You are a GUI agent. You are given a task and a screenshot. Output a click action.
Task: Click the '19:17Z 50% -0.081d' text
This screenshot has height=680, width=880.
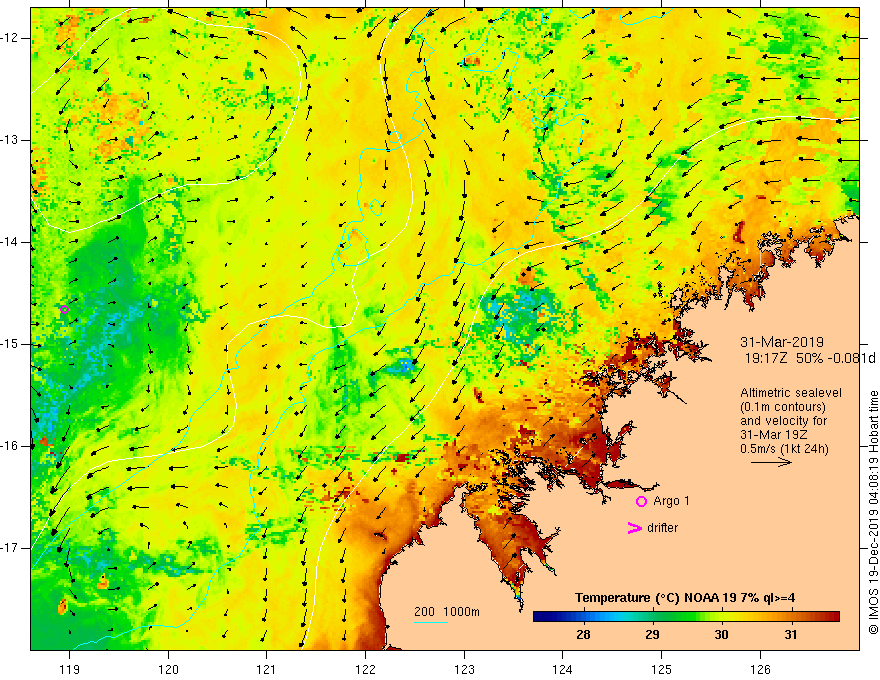click(x=810, y=358)
